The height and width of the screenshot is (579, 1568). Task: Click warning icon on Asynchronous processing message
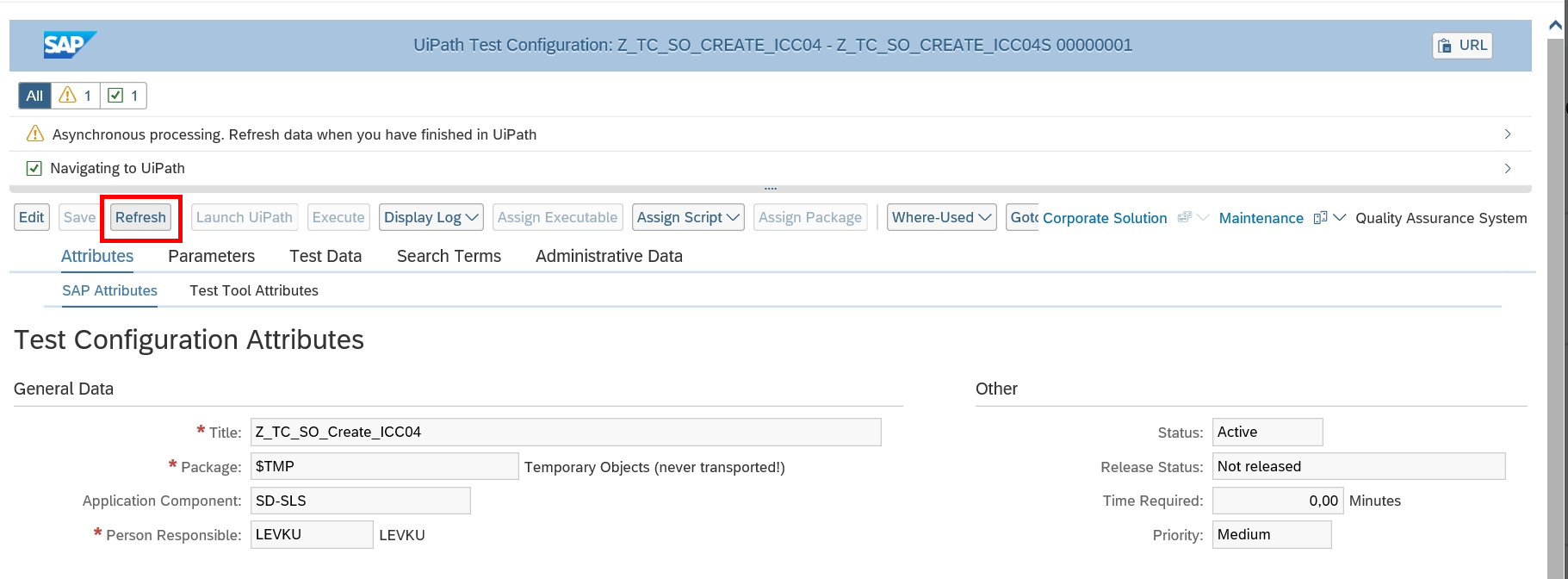pos(35,134)
